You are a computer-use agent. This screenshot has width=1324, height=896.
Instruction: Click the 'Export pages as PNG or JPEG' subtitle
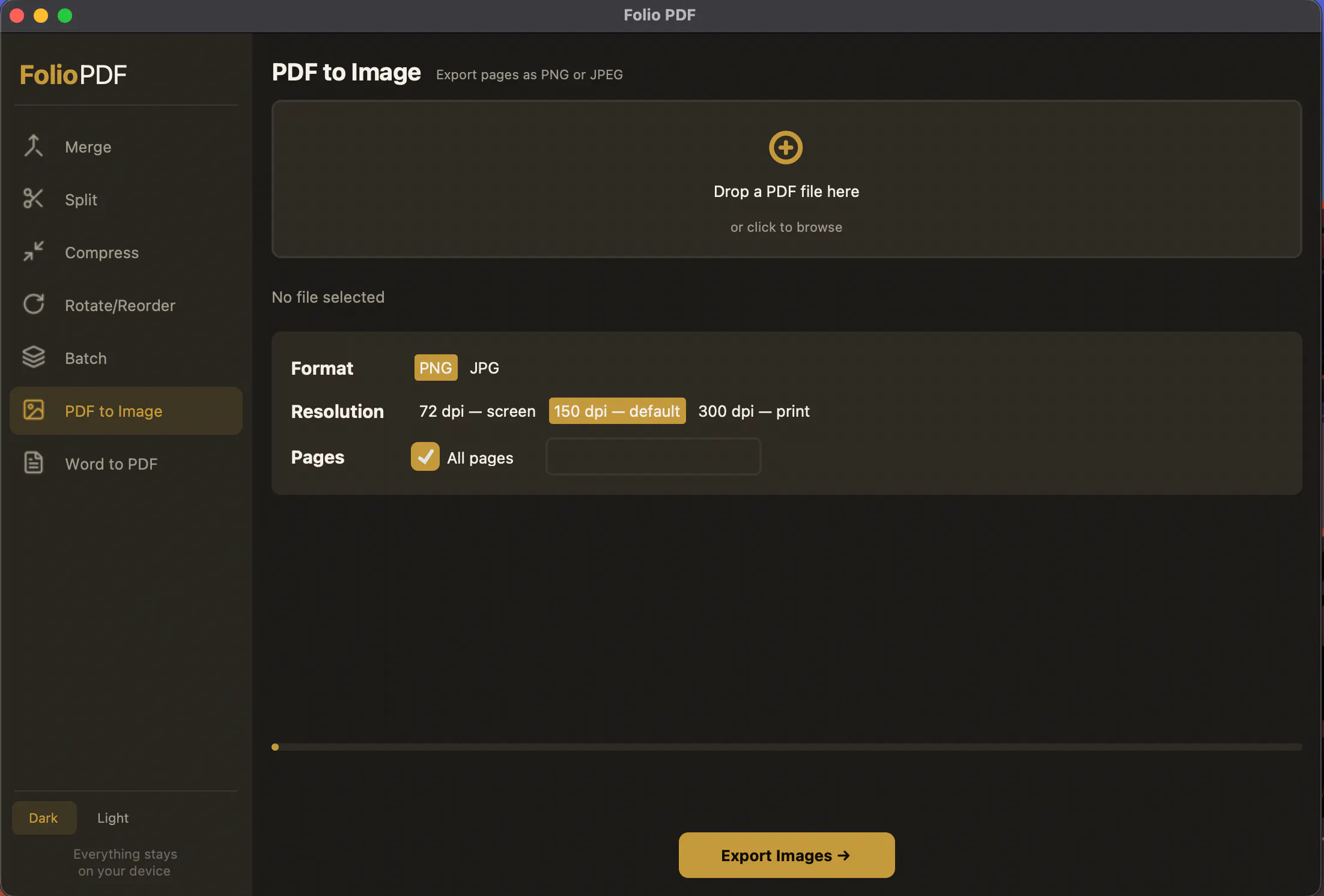(529, 75)
